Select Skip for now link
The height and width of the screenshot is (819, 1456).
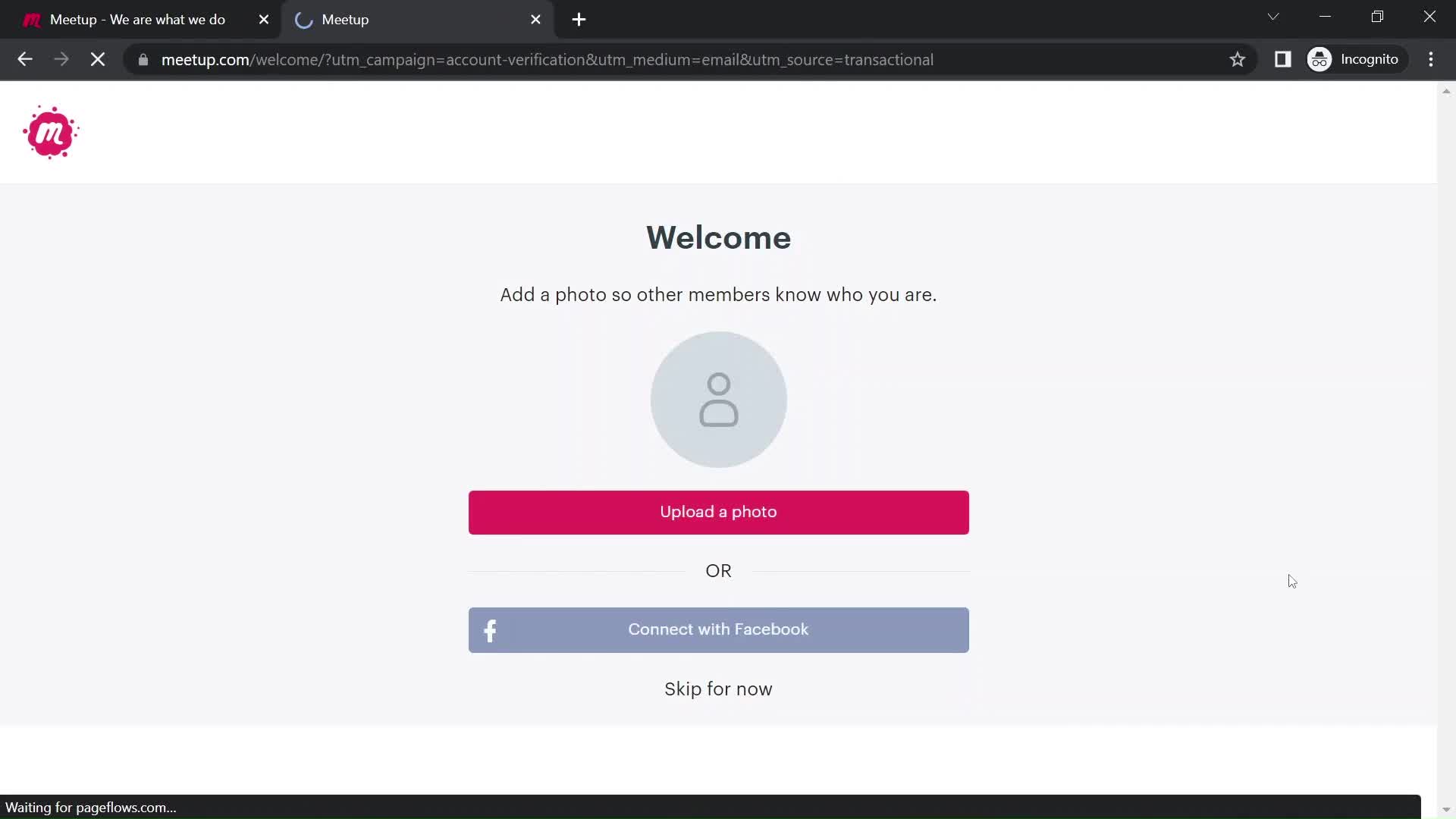point(718,689)
